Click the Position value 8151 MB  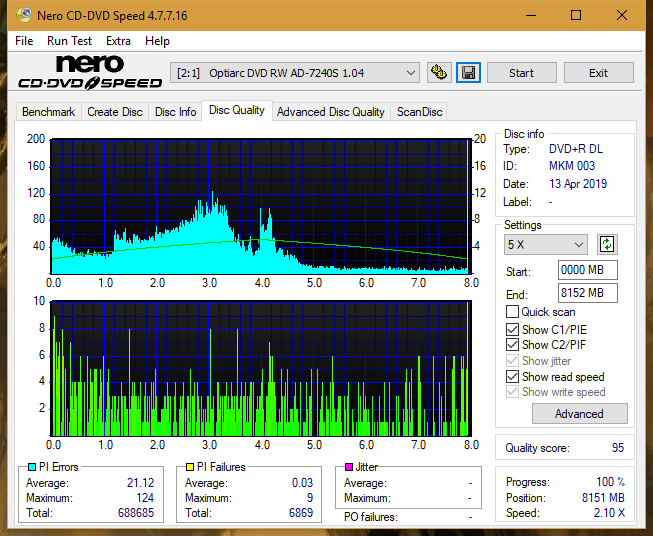click(603, 498)
